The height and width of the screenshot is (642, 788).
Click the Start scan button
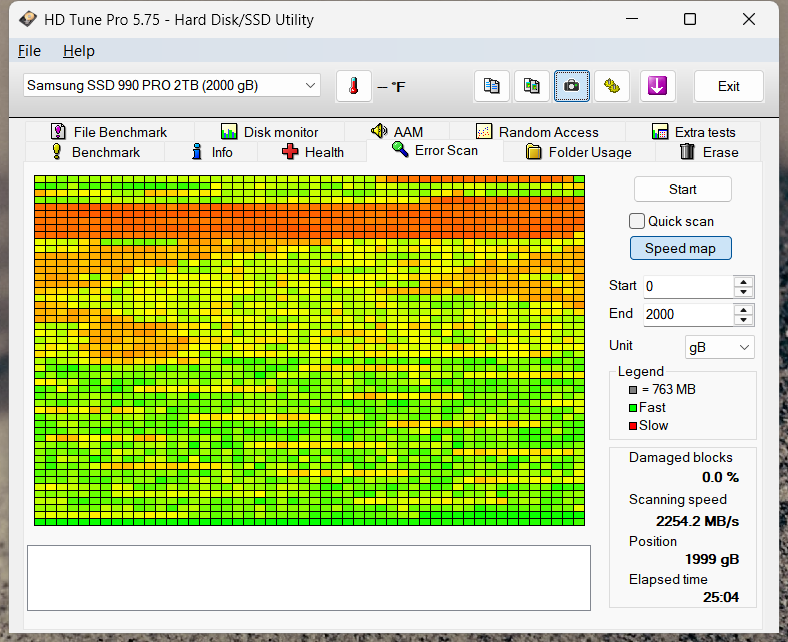coord(682,189)
